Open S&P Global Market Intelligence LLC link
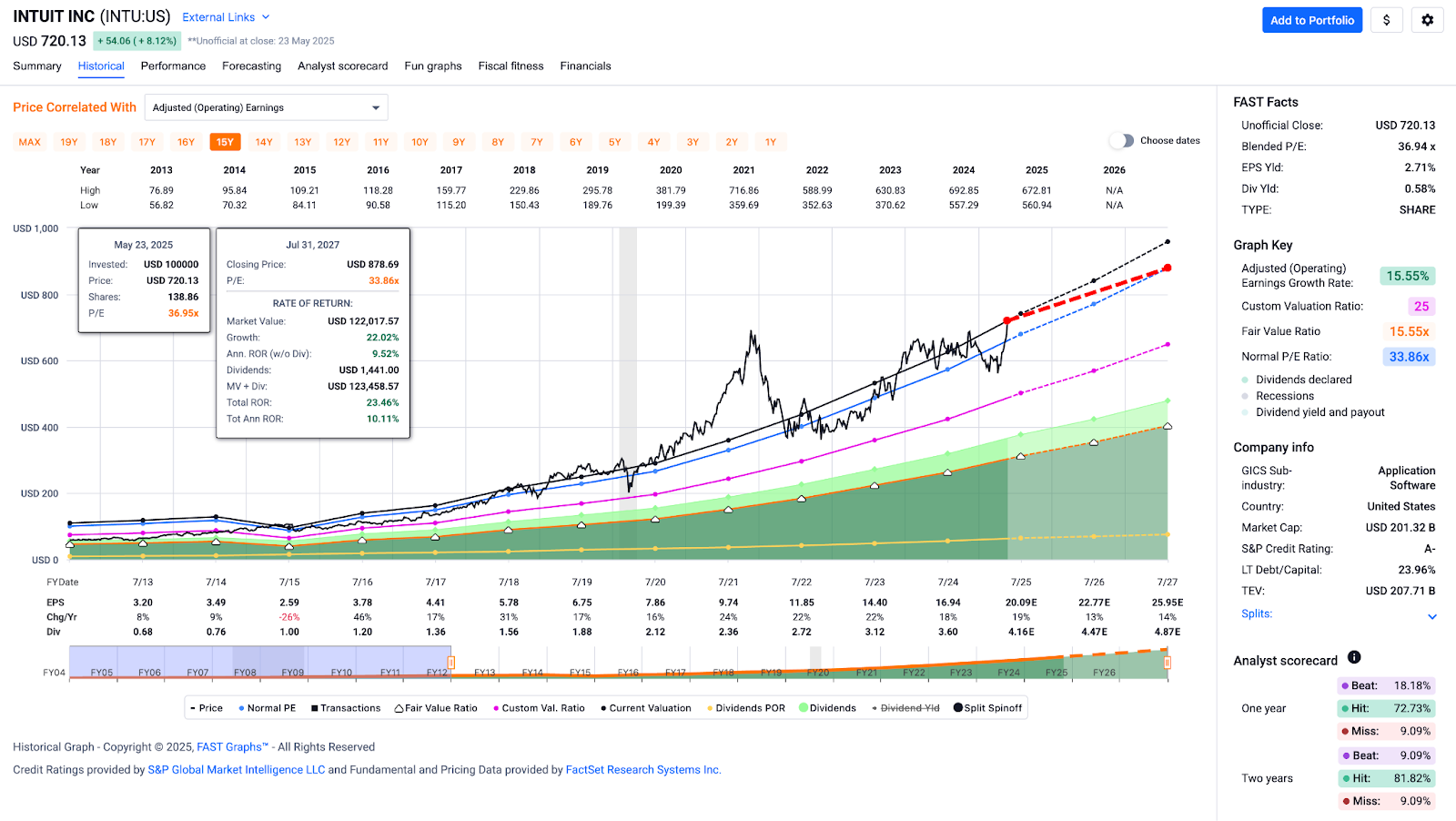The width and height of the screenshot is (1456, 821). coord(237,770)
